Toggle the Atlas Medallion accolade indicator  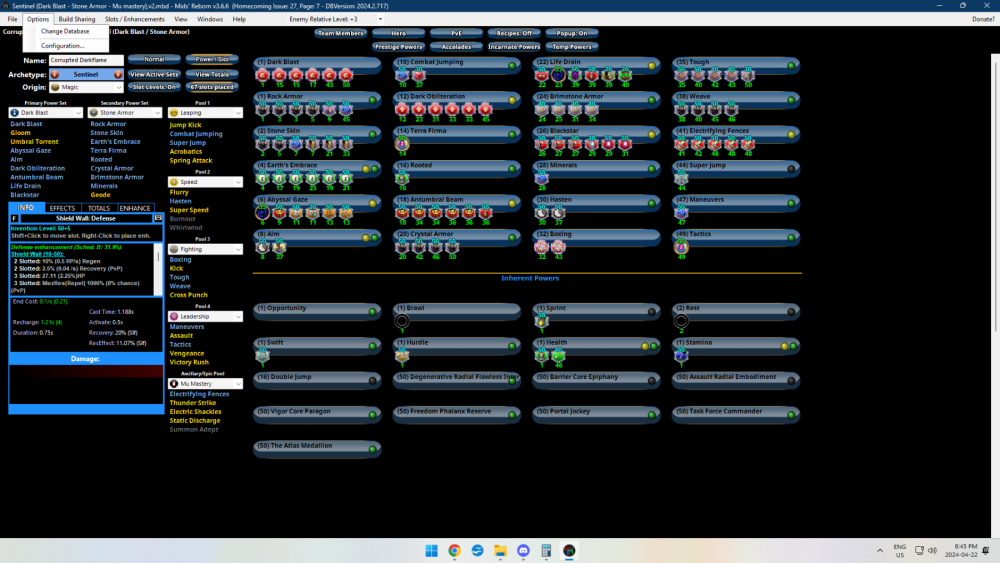point(373,450)
